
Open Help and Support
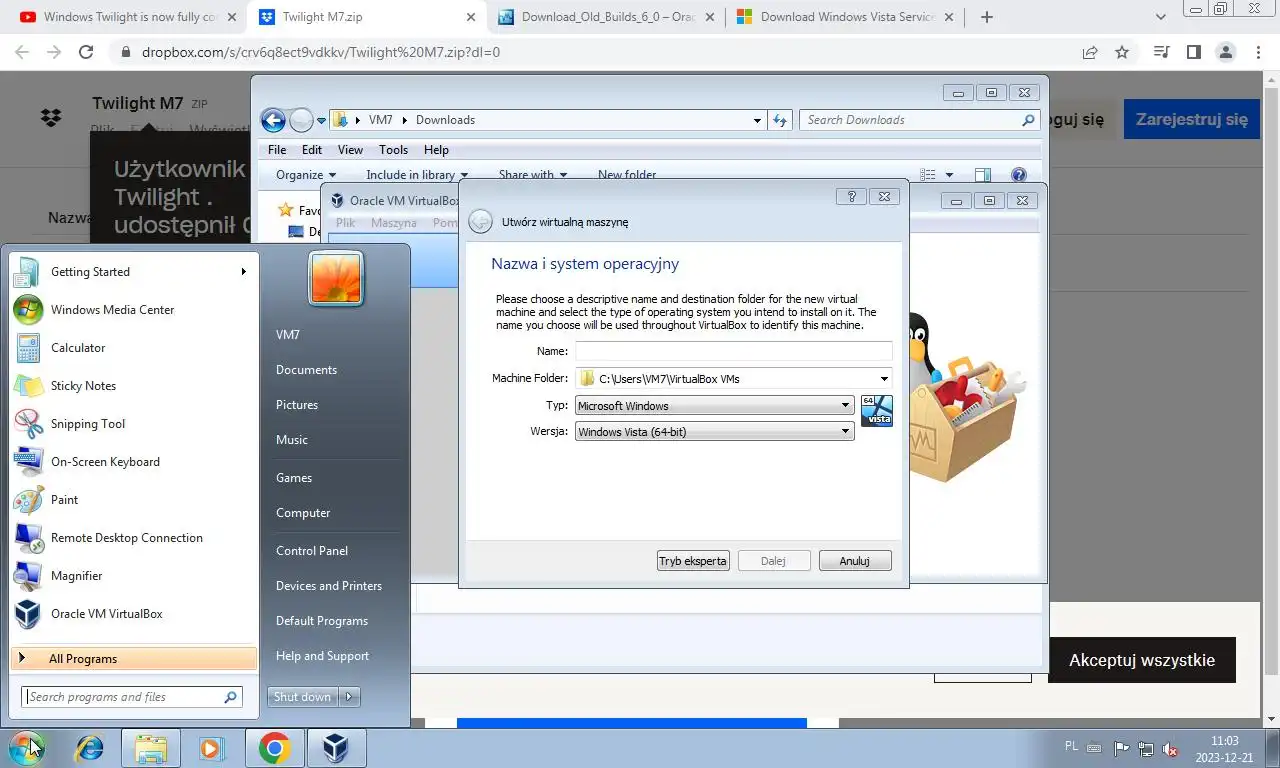point(322,656)
